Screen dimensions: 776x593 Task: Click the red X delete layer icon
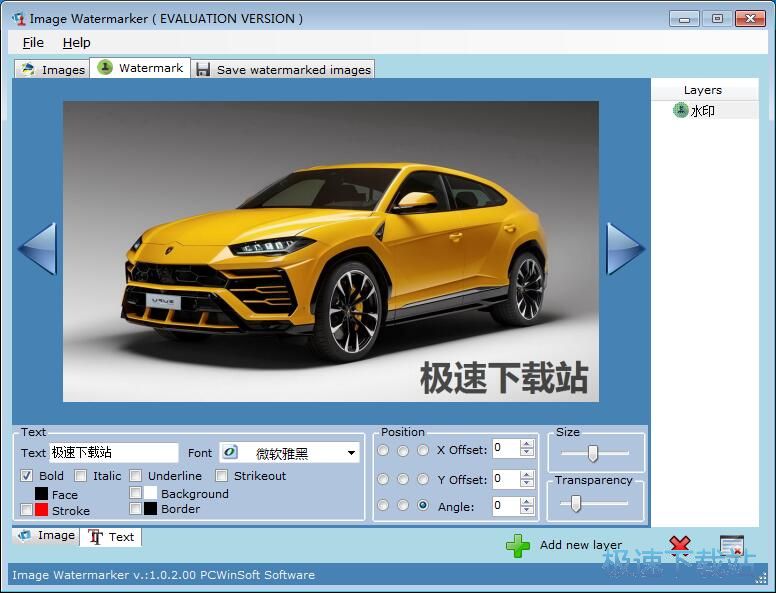click(x=680, y=546)
